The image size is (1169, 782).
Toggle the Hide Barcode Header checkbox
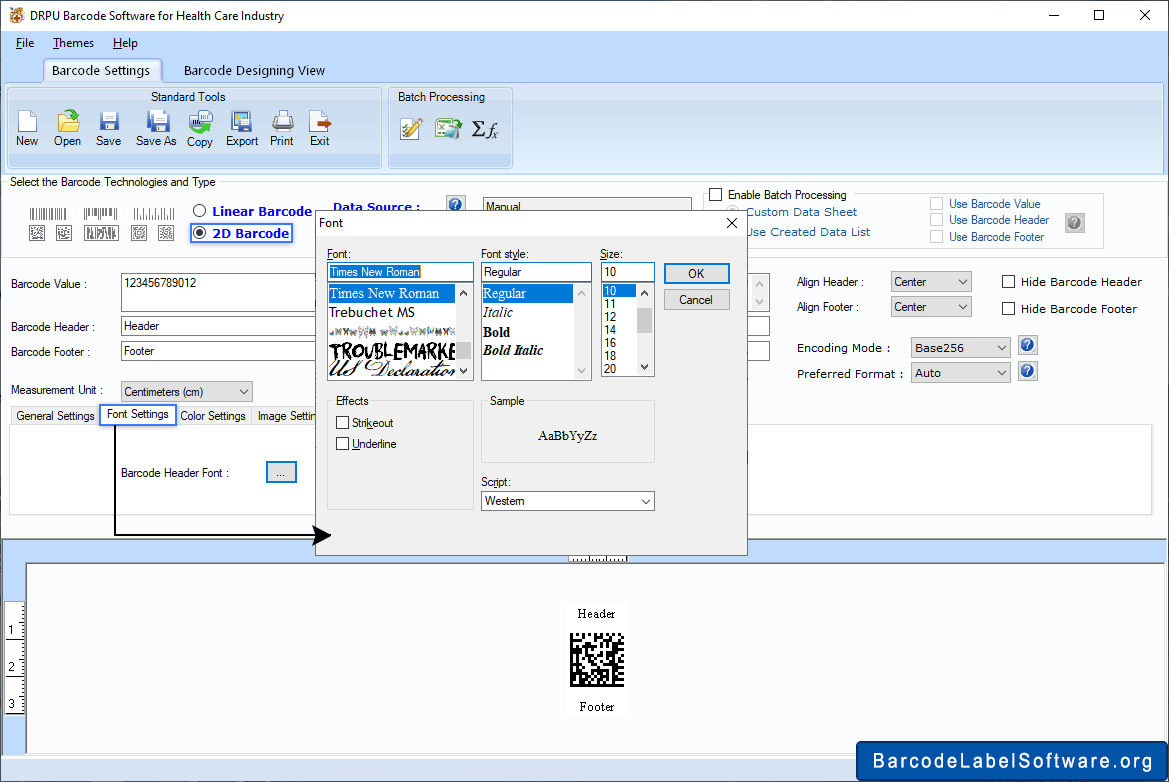pos(1008,282)
